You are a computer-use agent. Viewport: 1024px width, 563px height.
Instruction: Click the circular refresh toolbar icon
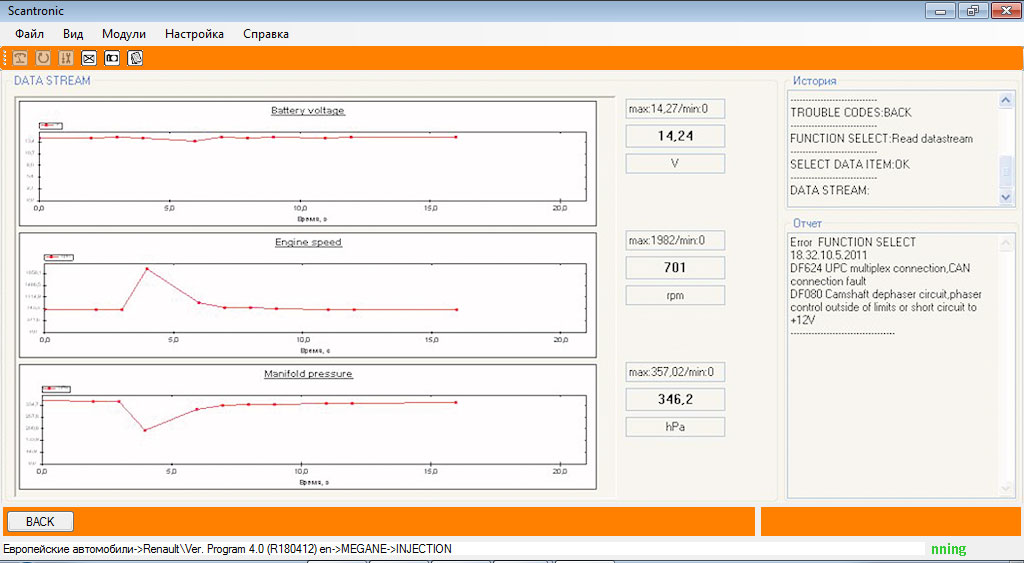point(42,58)
